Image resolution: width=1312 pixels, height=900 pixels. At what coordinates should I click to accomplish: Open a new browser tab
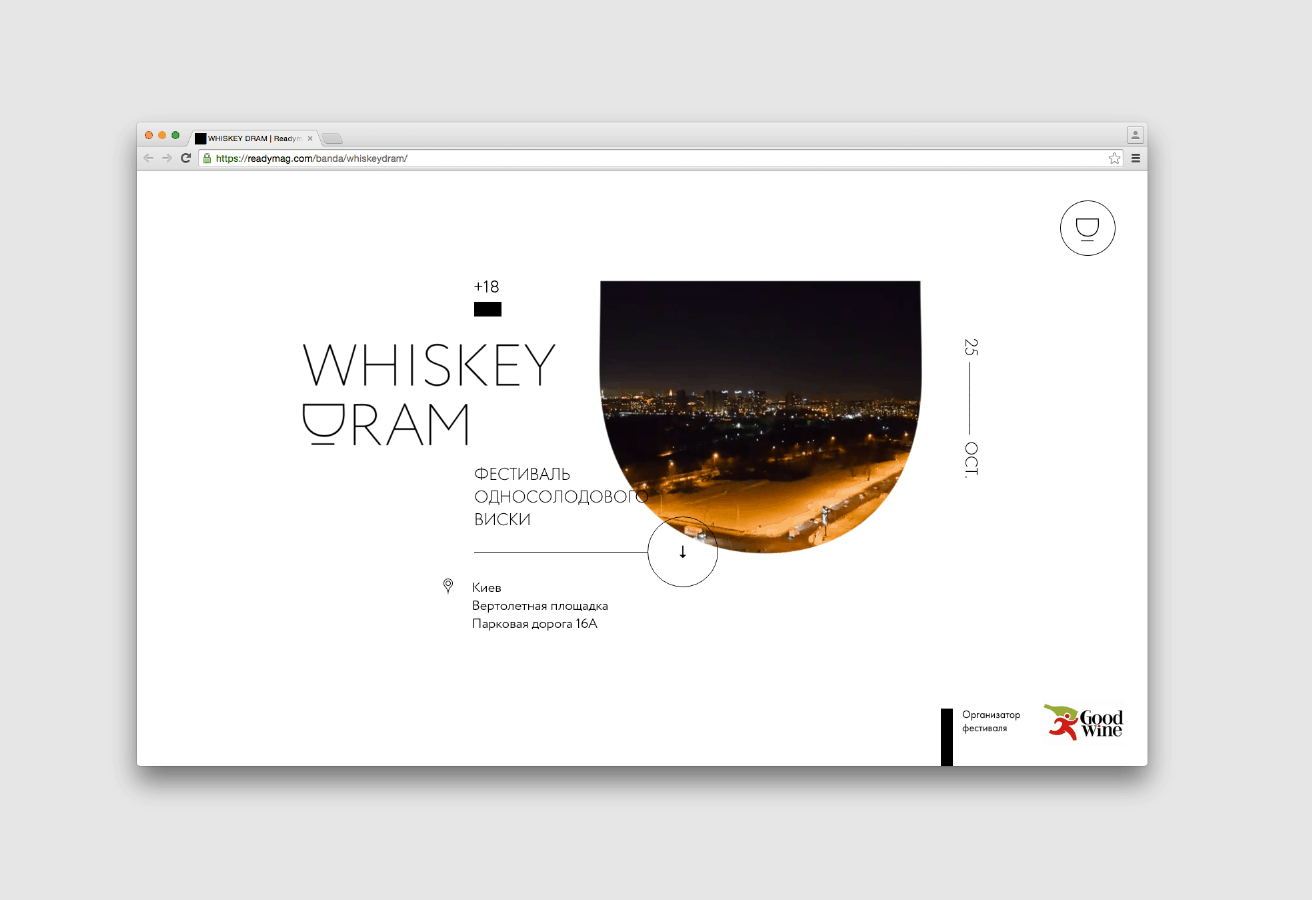pos(332,138)
